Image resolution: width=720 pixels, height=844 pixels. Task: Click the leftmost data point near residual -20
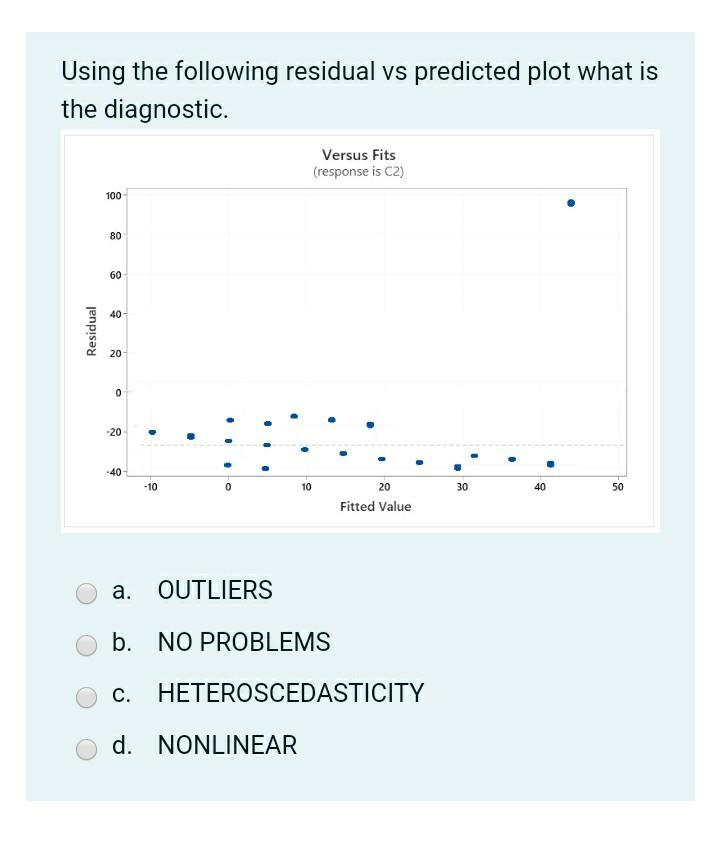[x=150, y=431]
